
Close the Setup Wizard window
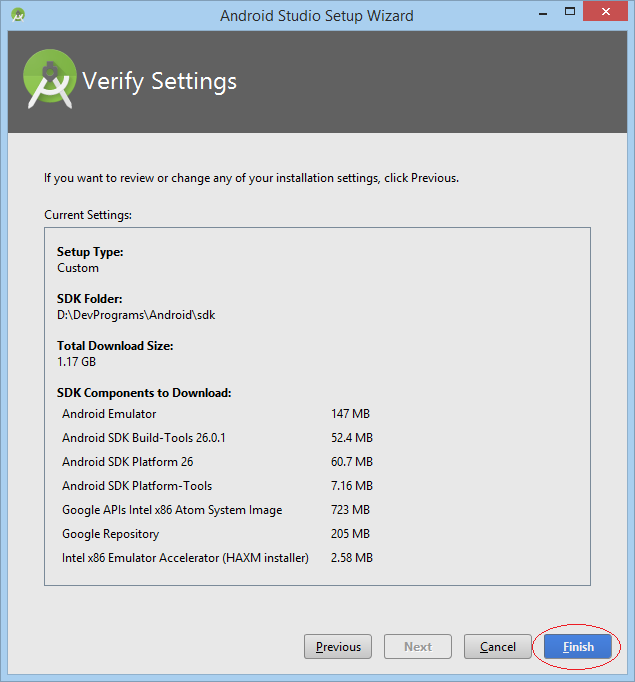point(605,12)
